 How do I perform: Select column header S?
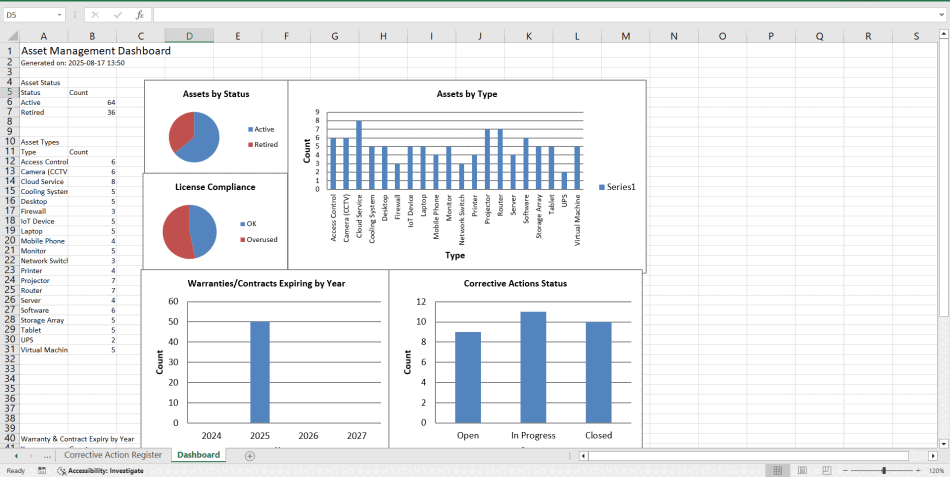(x=915, y=36)
